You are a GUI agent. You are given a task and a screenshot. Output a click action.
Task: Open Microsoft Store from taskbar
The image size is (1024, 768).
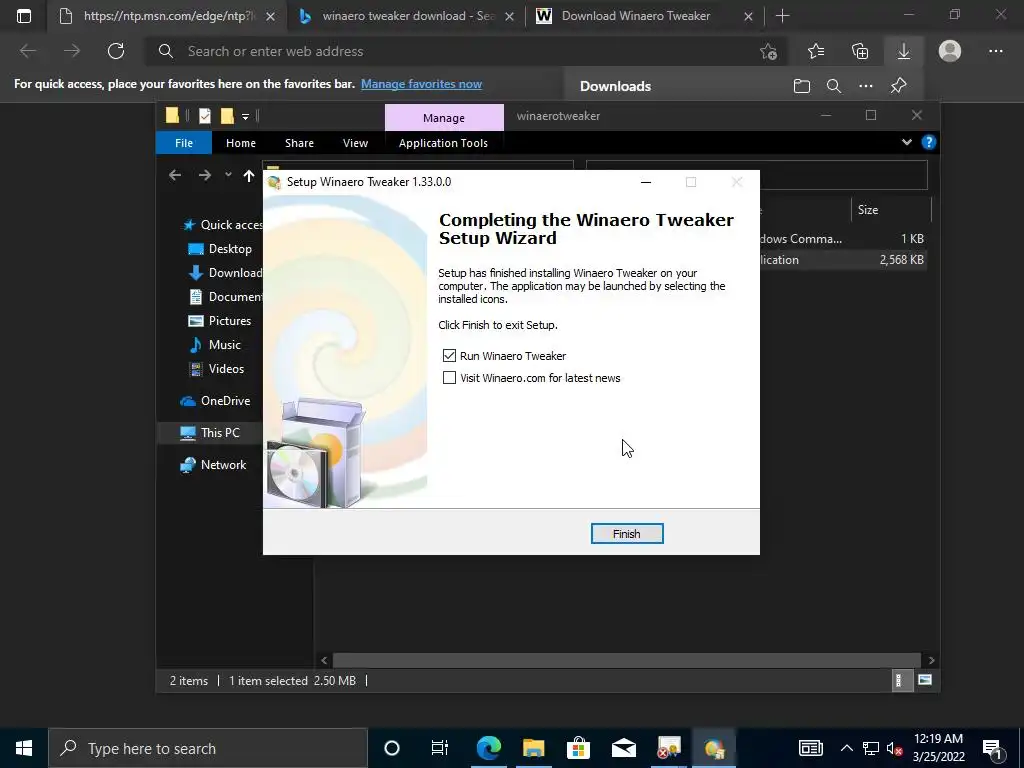pos(579,748)
